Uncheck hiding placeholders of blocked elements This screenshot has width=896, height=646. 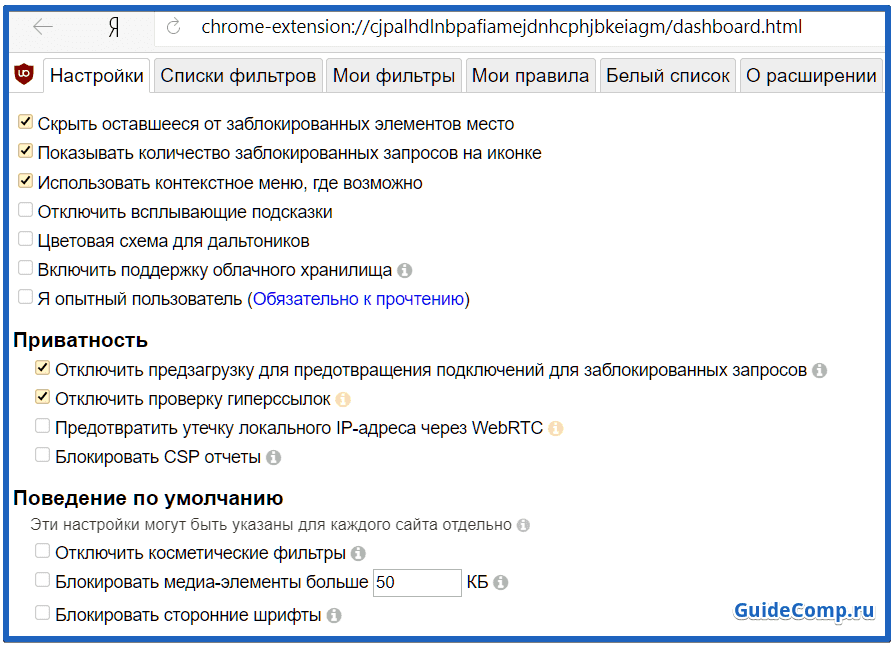click(x=24, y=123)
